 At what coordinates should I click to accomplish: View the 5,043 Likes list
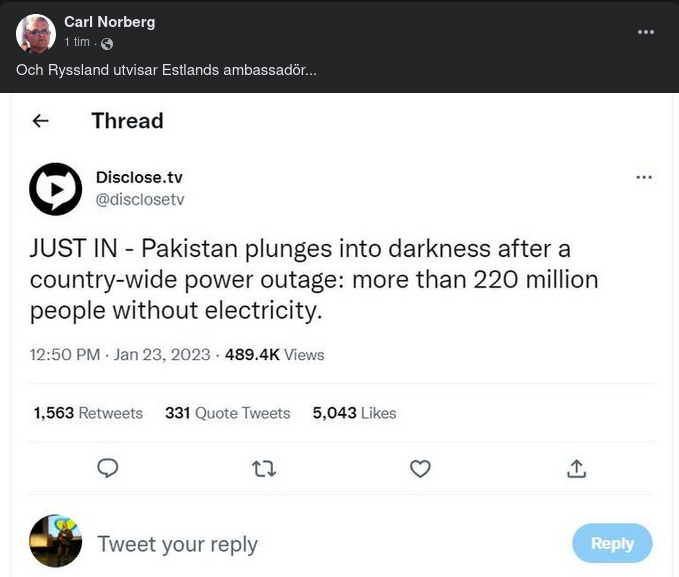(x=354, y=413)
